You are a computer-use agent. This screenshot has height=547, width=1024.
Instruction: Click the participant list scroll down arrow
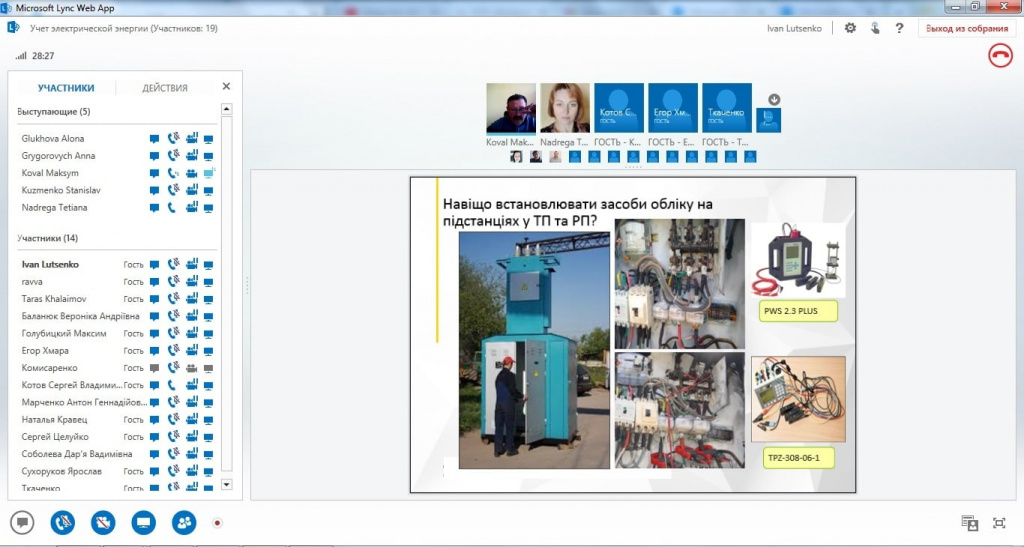pyautogui.click(x=227, y=484)
